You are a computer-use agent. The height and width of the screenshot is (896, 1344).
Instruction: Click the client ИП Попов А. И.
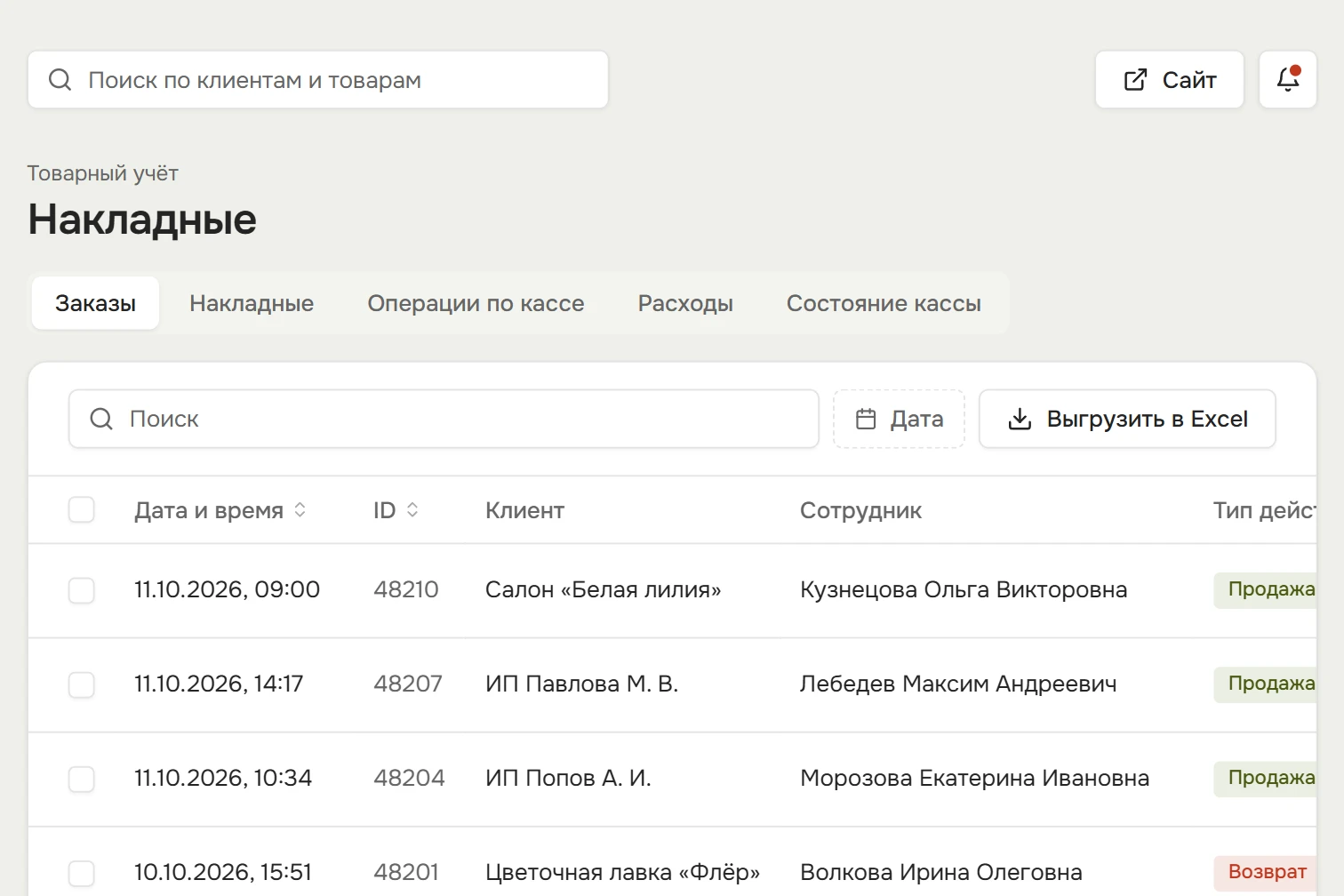[x=568, y=779]
